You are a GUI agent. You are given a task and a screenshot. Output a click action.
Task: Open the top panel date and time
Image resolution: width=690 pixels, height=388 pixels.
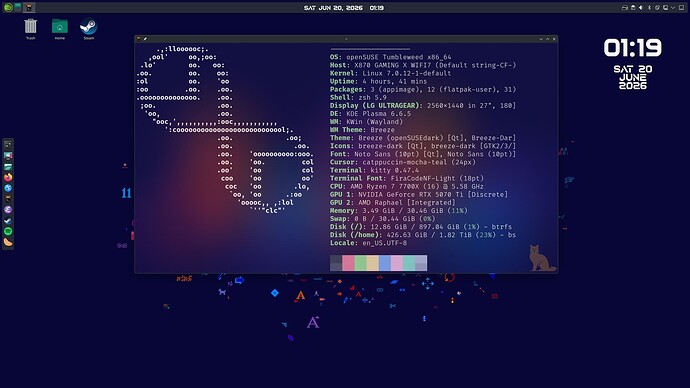coord(344,7)
